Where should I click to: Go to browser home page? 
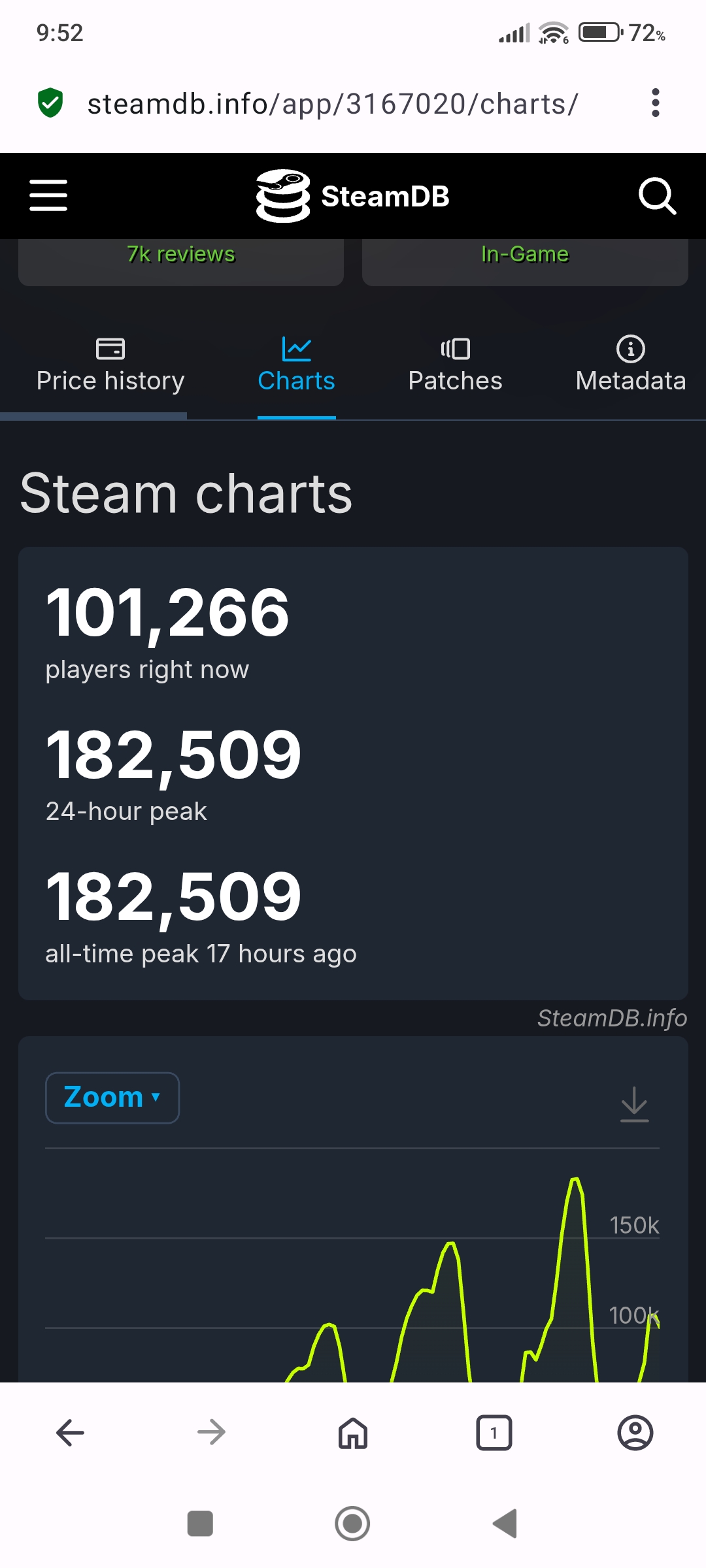pos(353,1433)
